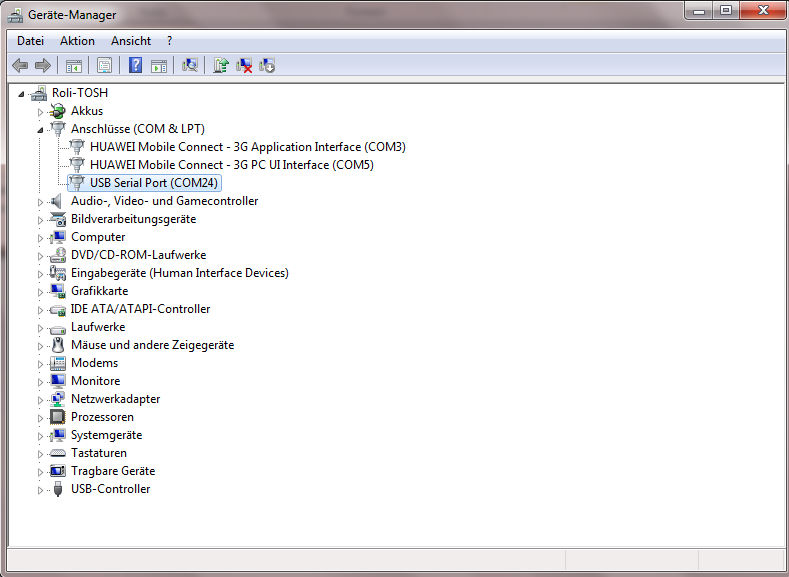Click the Eingabegeräte HID icon
The width and height of the screenshot is (789, 577).
click(x=58, y=273)
